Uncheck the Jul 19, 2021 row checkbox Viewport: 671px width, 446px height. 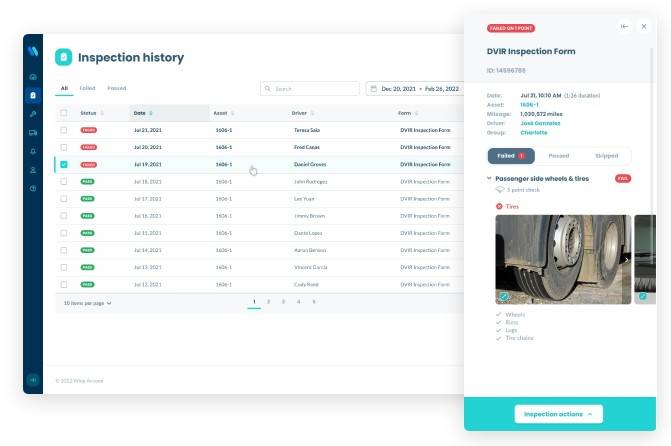(64, 164)
